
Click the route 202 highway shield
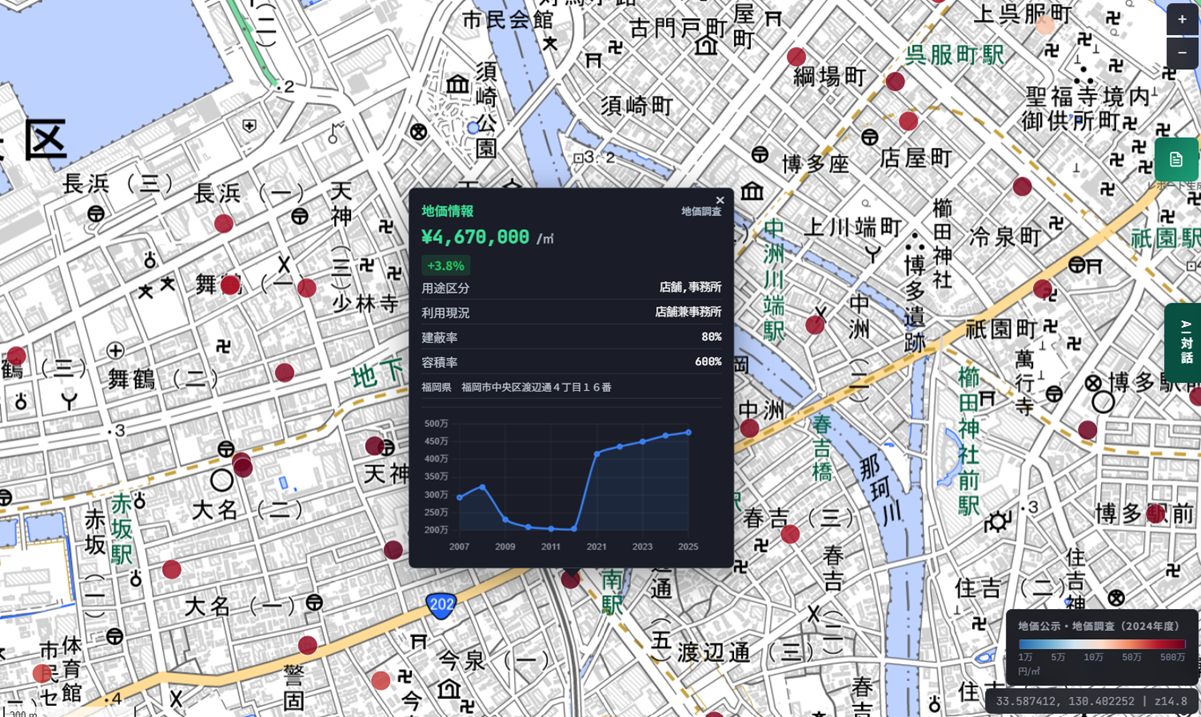[x=441, y=605]
